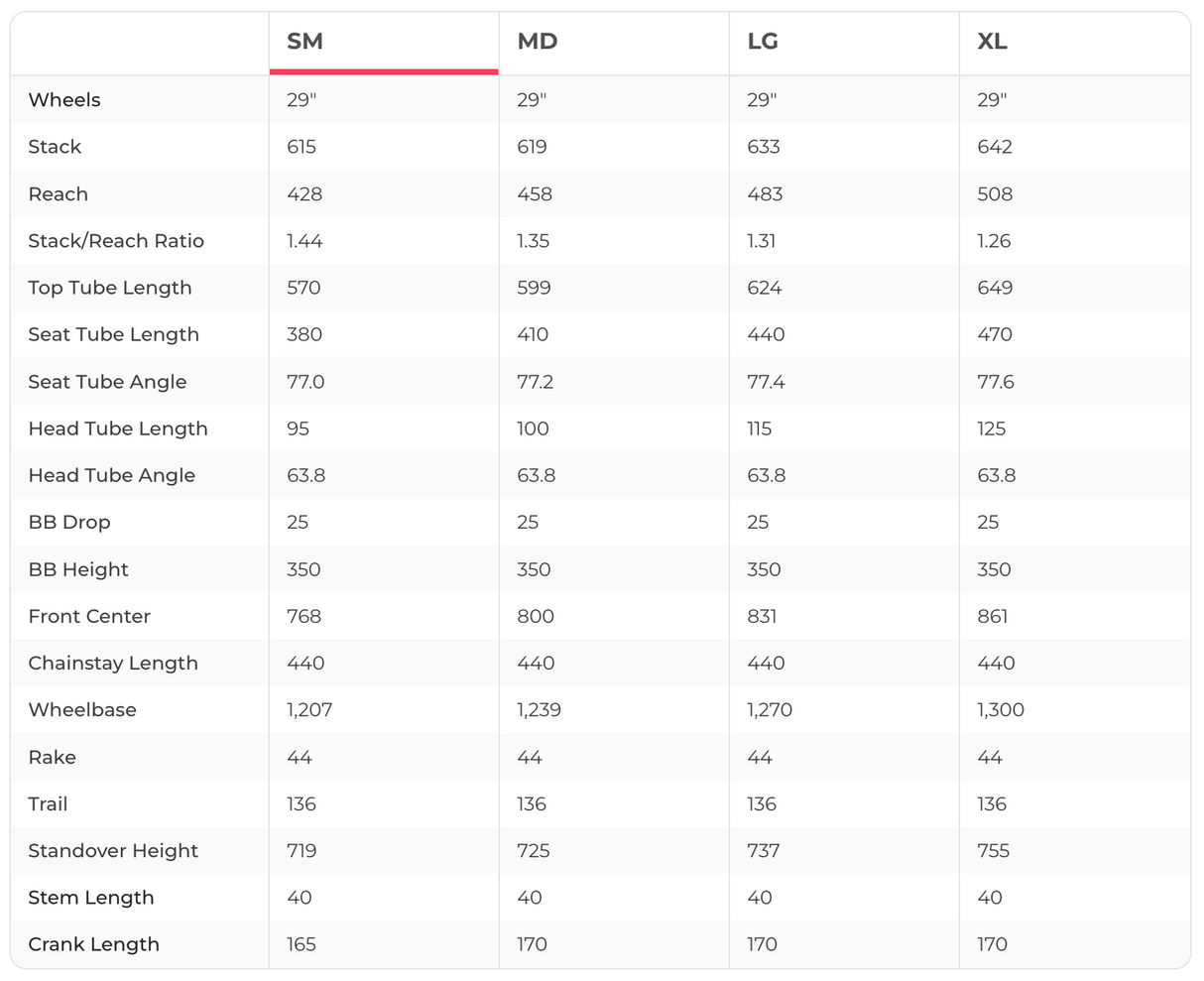The image size is (1204, 981).
Task: Click the Wheels row label
Action: pos(64,100)
